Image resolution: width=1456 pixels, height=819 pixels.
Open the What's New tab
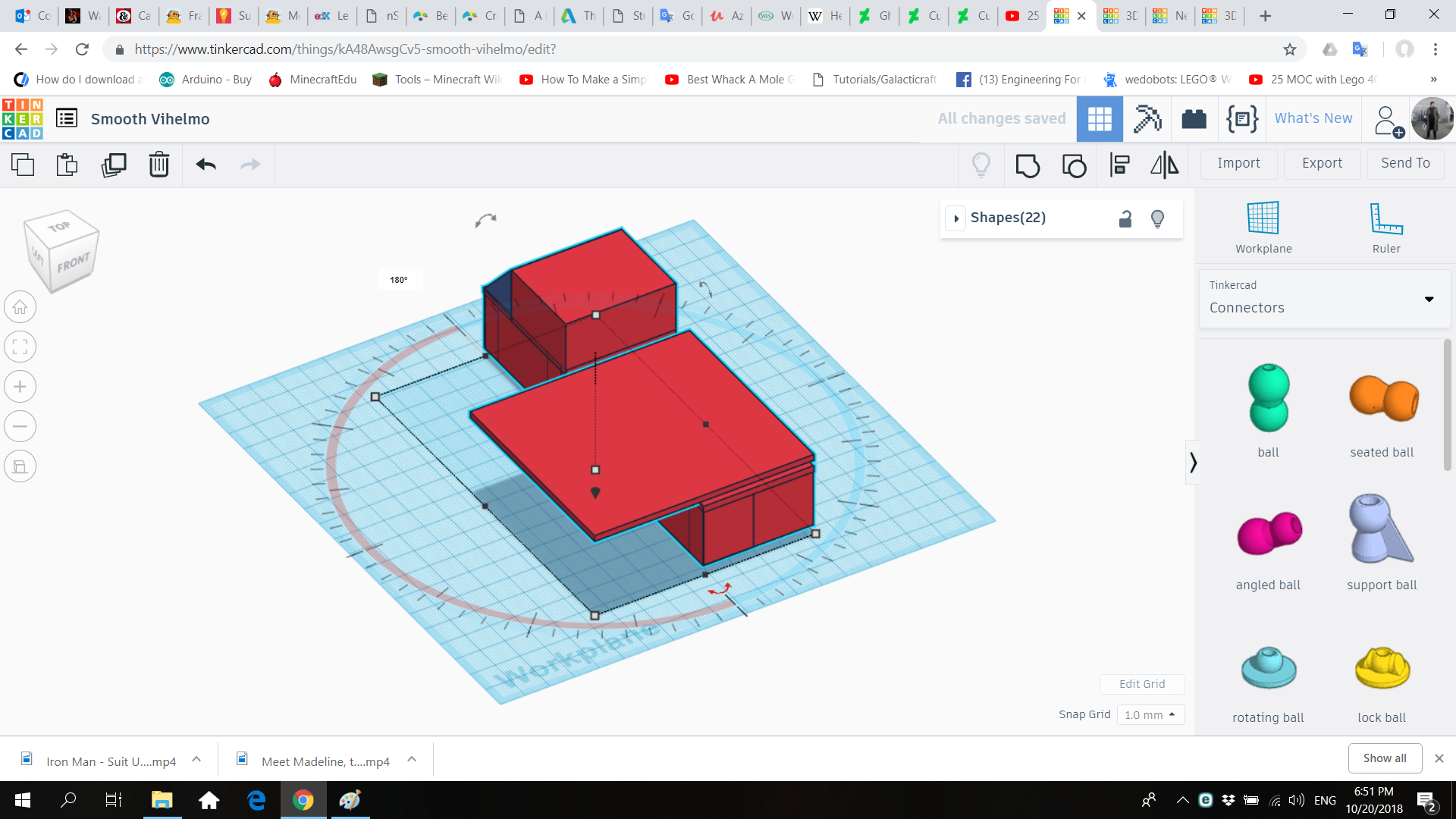coord(1313,118)
